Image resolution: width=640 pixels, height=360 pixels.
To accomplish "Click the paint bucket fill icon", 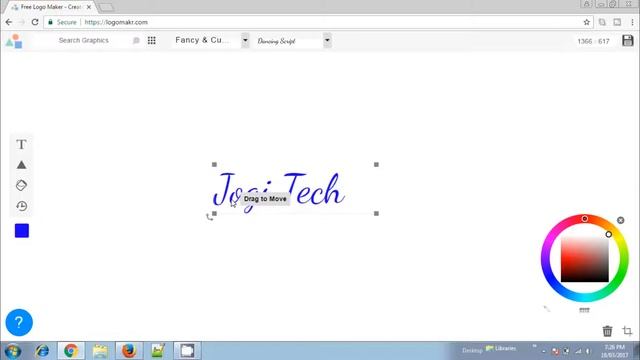I will [21, 185].
